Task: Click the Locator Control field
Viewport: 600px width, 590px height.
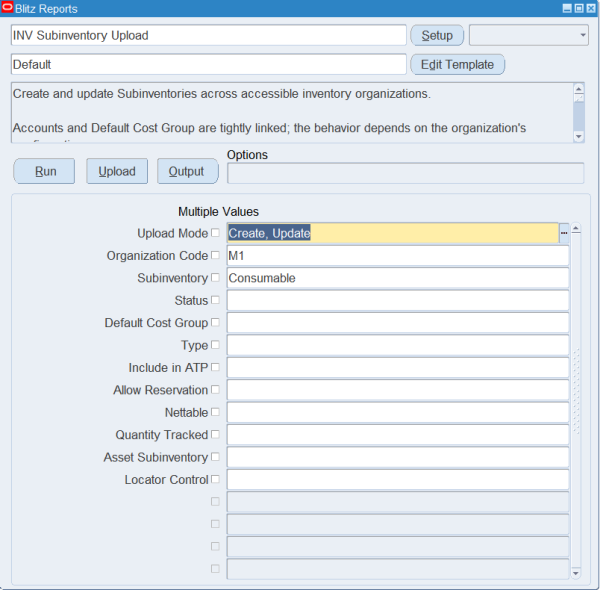Action: [x=398, y=479]
